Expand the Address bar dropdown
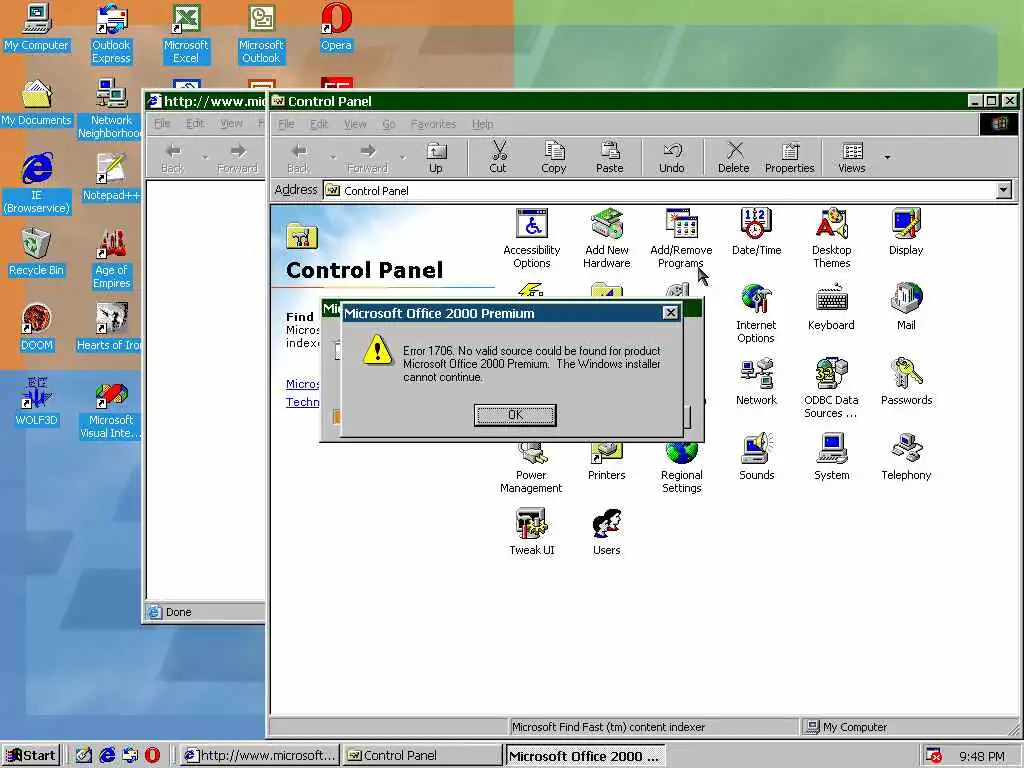 (1004, 190)
